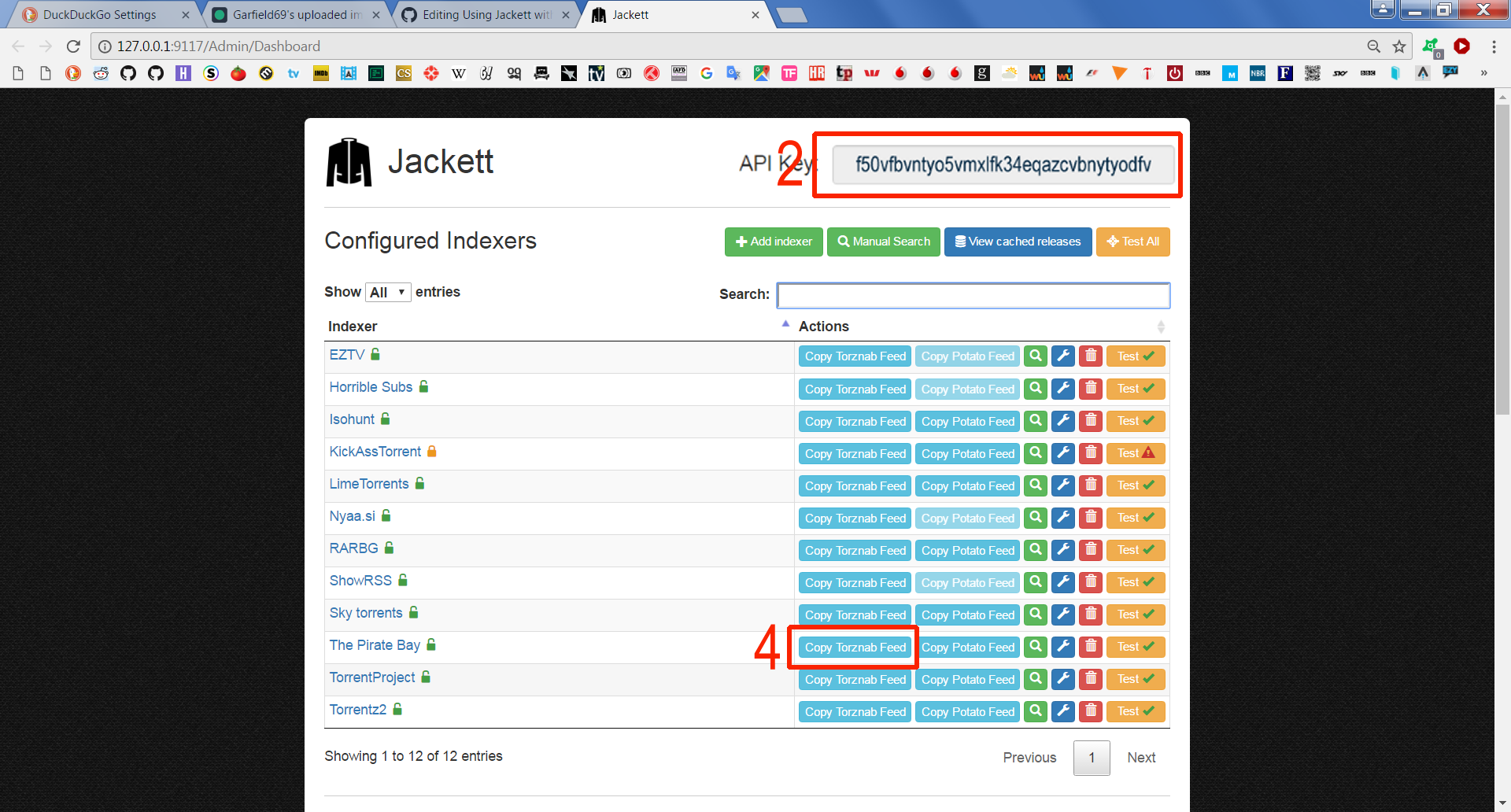Screen dimensions: 1511x812
Task: Configure The Pirate Bay wrench icon
Action: [x=1063, y=647]
